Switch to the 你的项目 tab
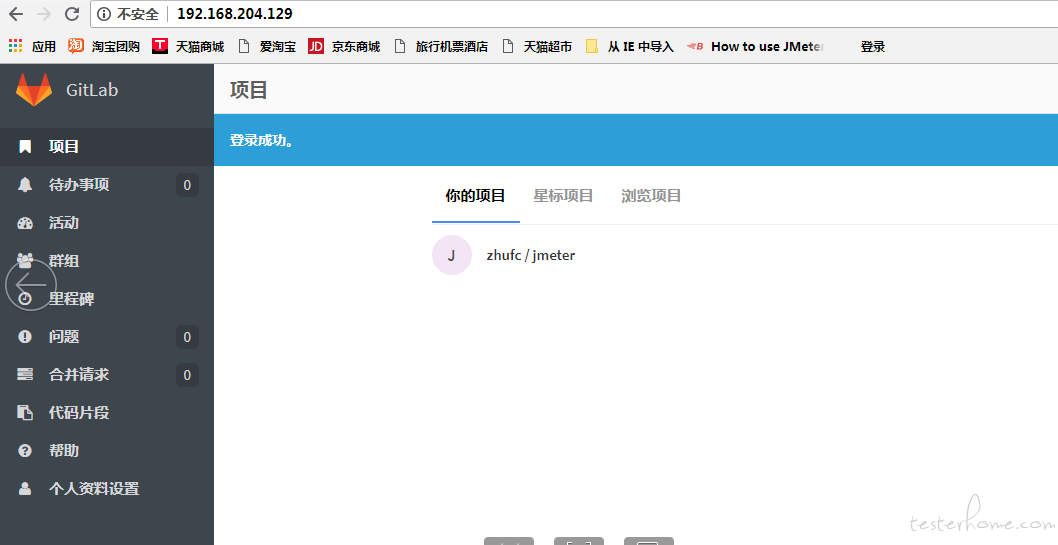 coord(475,196)
